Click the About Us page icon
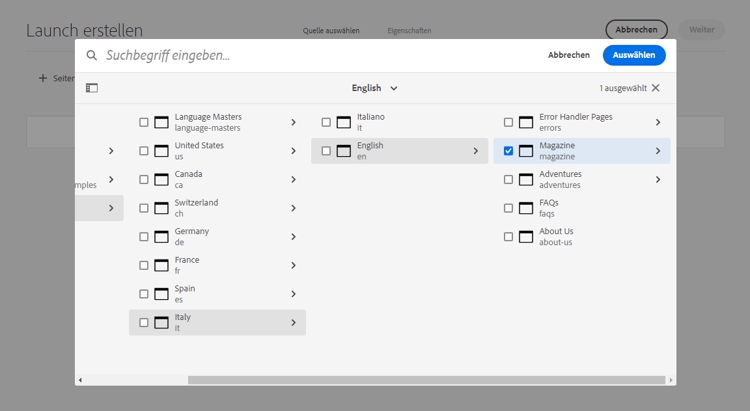This screenshot has width=750, height=411. (526, 237)
